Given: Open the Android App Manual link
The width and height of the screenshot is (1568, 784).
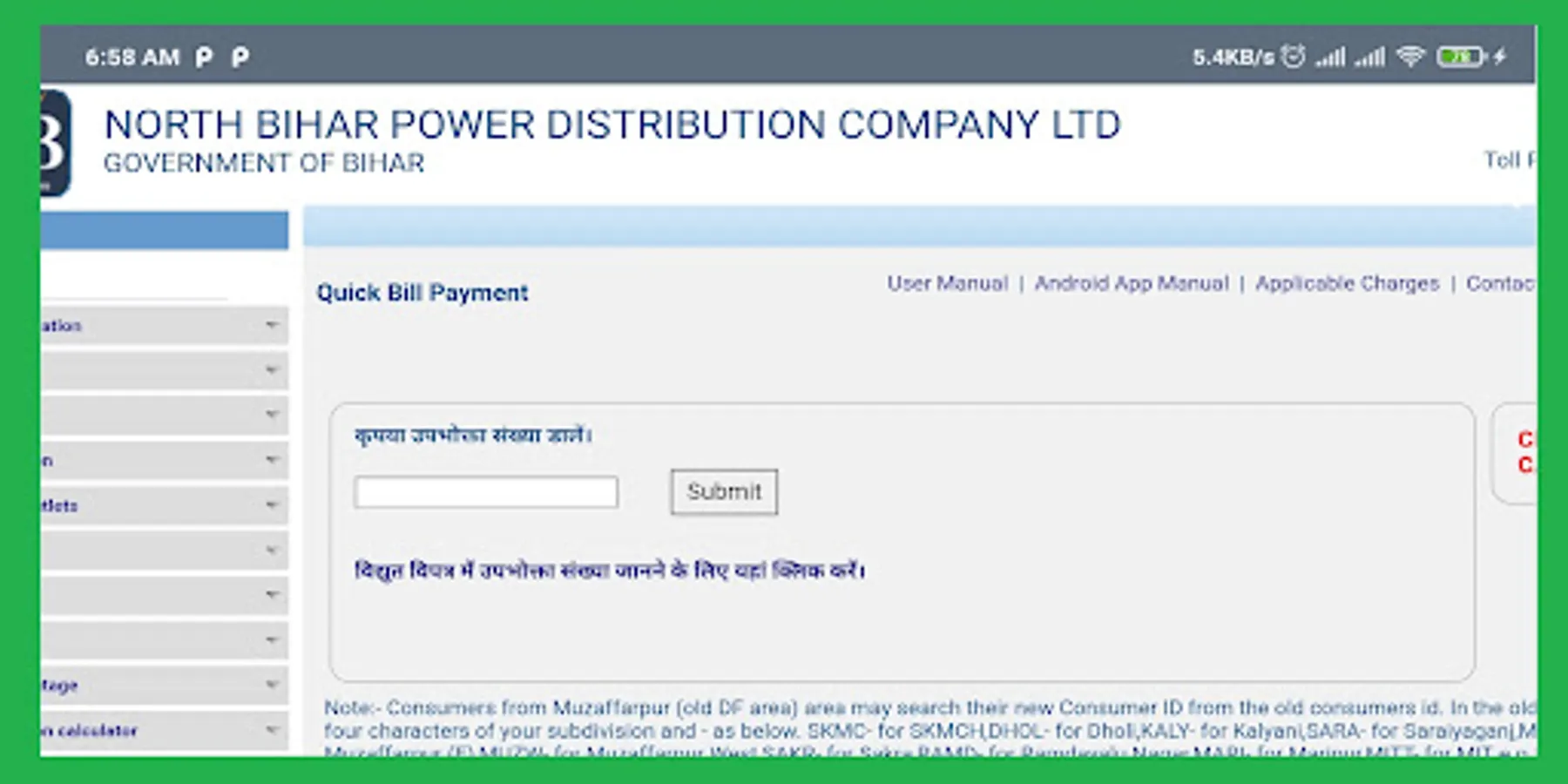Looking at the screenshot, I should pyautogui.click(x=1132, y=283).
